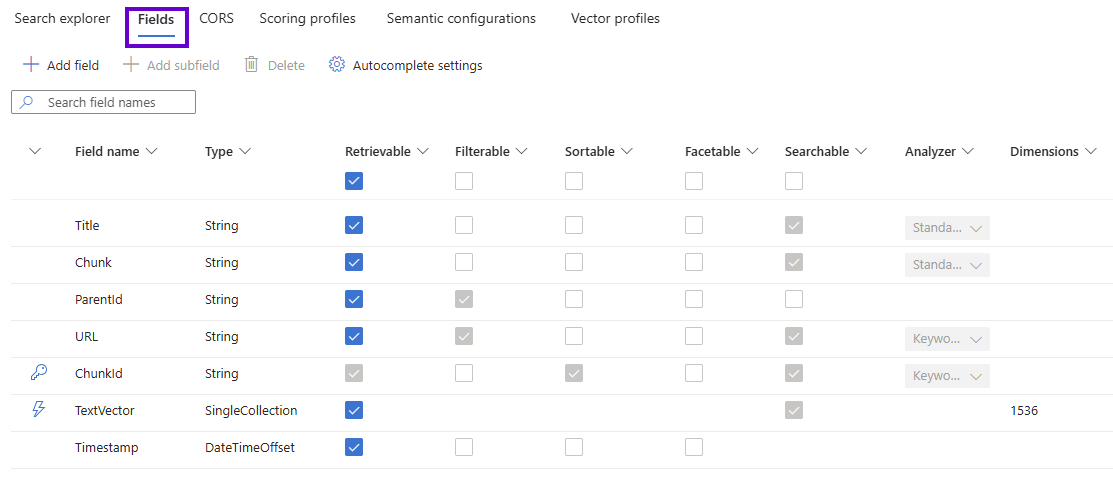Expand the Retrievable column header menu
This screenshot has height=489, width=1113.
pyautogui.click(x=423, y=151)
